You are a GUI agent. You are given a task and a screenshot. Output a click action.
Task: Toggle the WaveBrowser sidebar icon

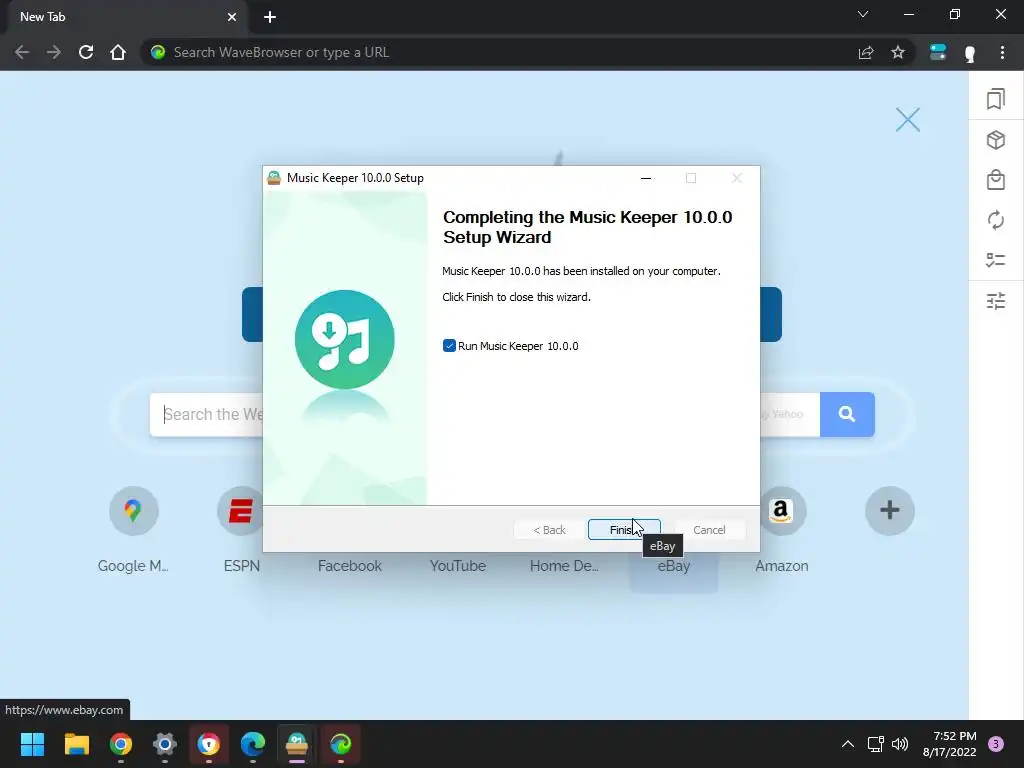point(938,52)
